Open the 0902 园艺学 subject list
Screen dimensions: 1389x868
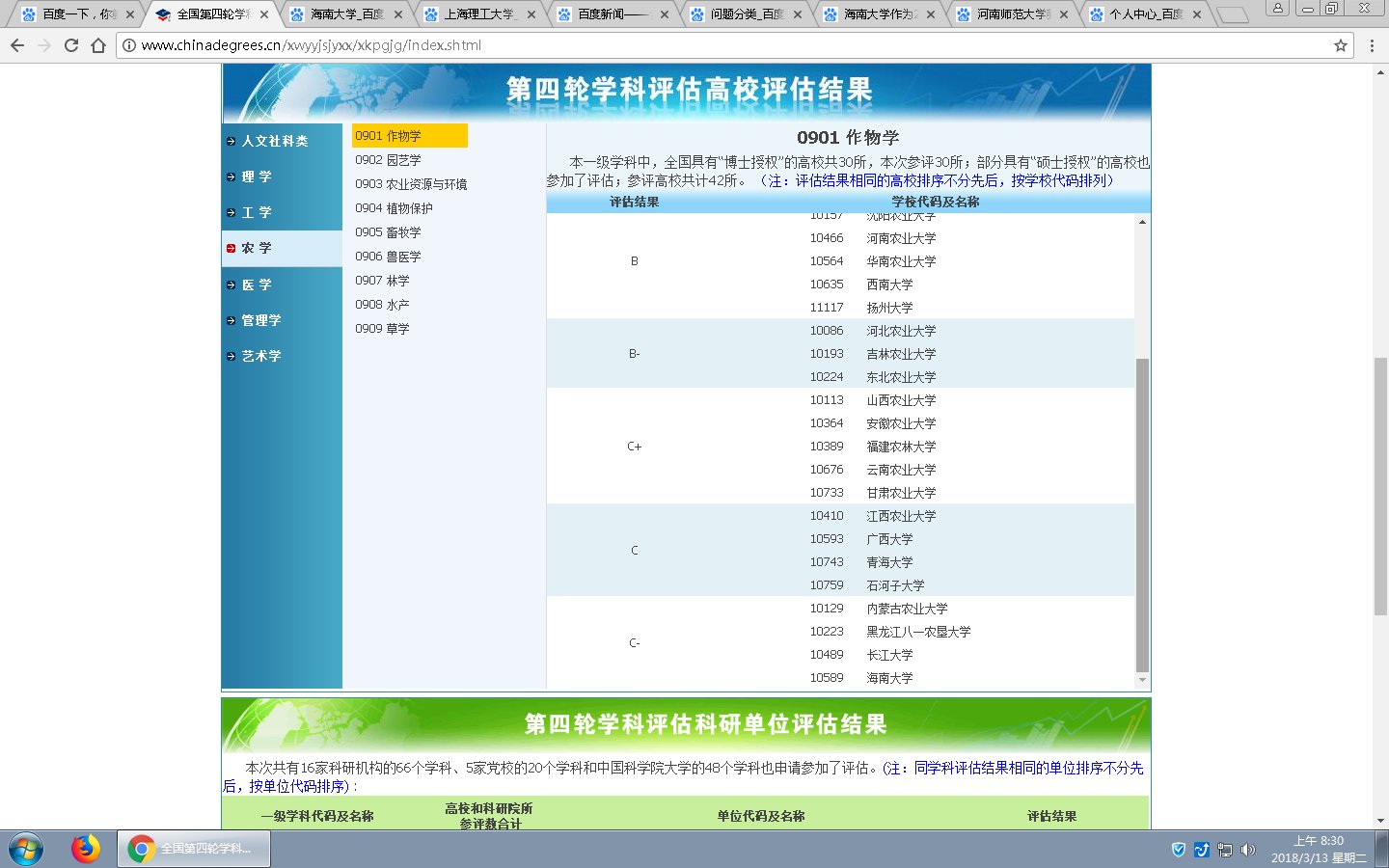click(390, 159)
